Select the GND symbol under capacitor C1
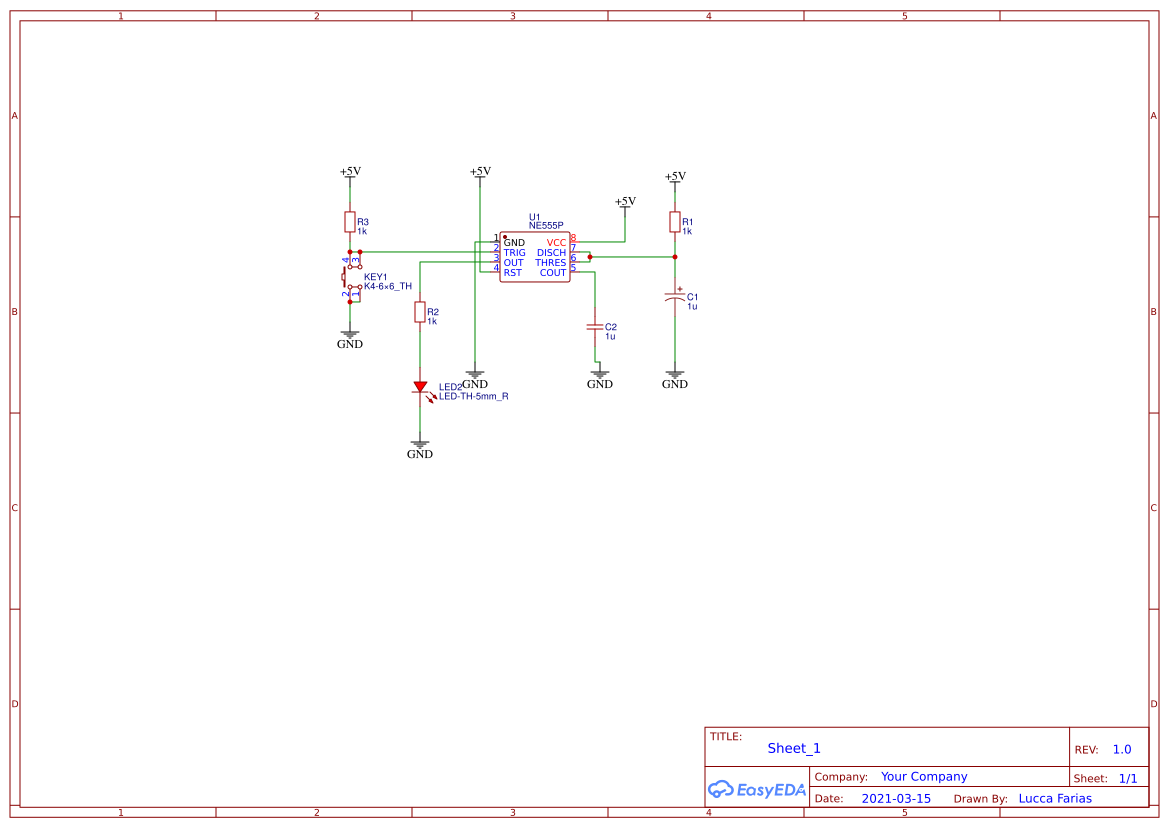The height and width of the screenshot is (828, 1169). [675, 378]
